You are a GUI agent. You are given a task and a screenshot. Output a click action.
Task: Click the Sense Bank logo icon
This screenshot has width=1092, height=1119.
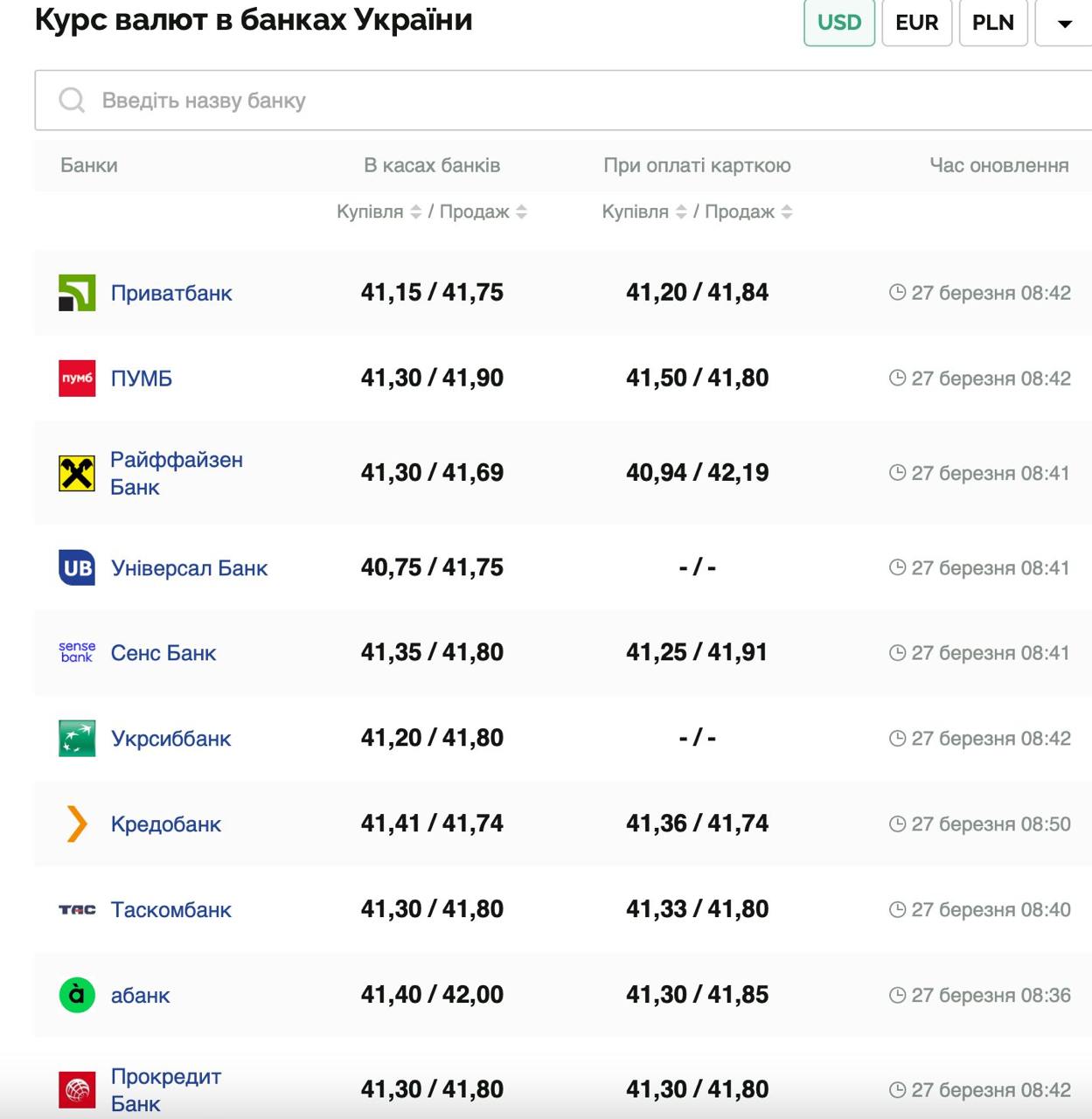click(x=77, y=652)
